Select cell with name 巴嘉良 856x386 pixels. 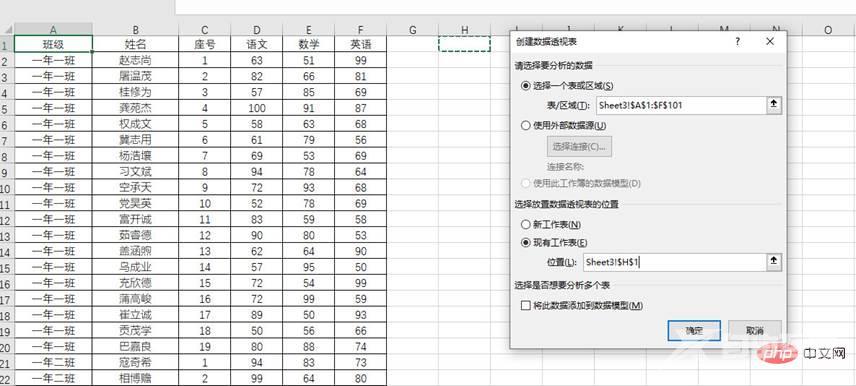click(135, 347)
